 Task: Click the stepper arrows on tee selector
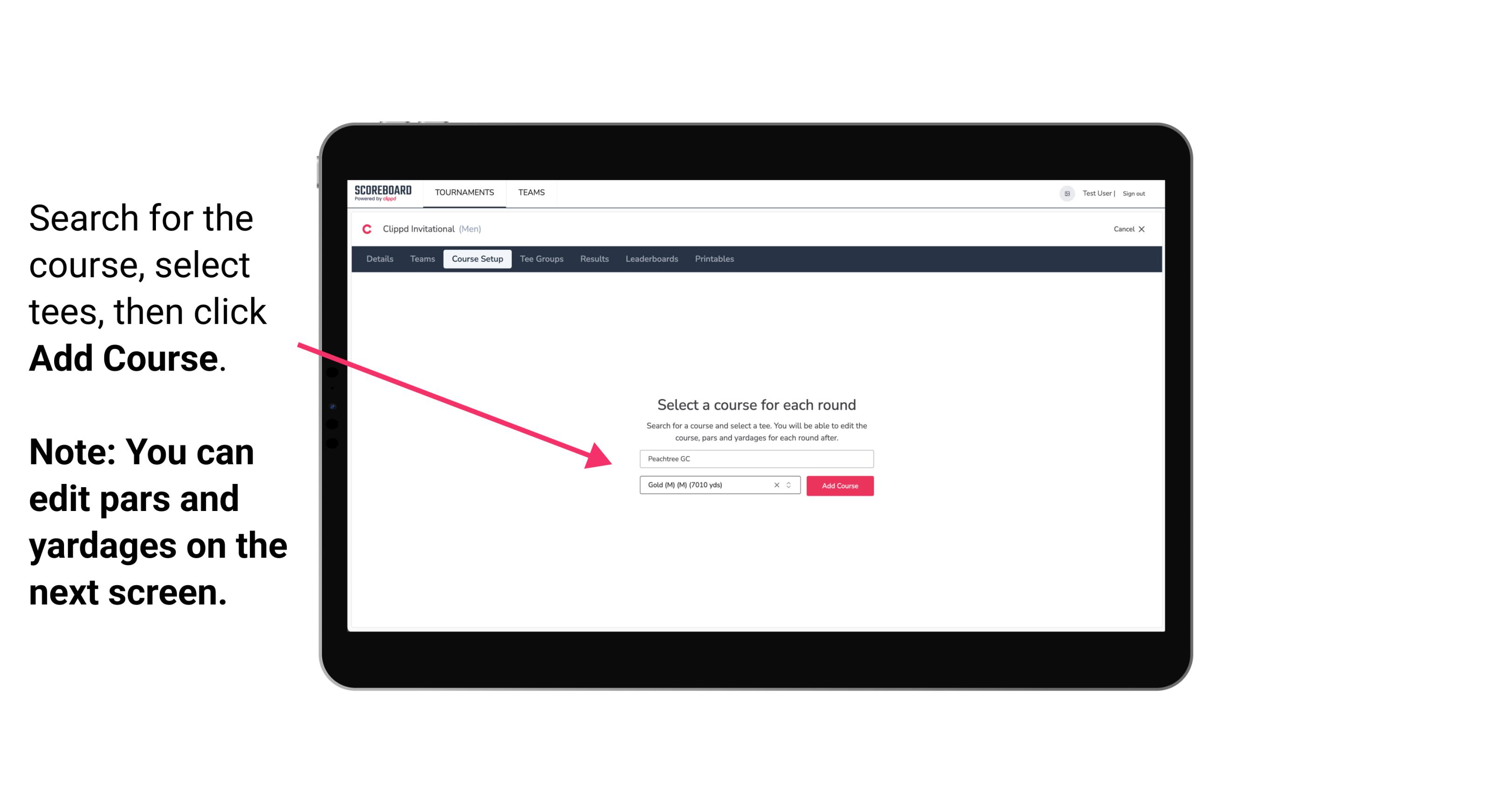[790, 485]
